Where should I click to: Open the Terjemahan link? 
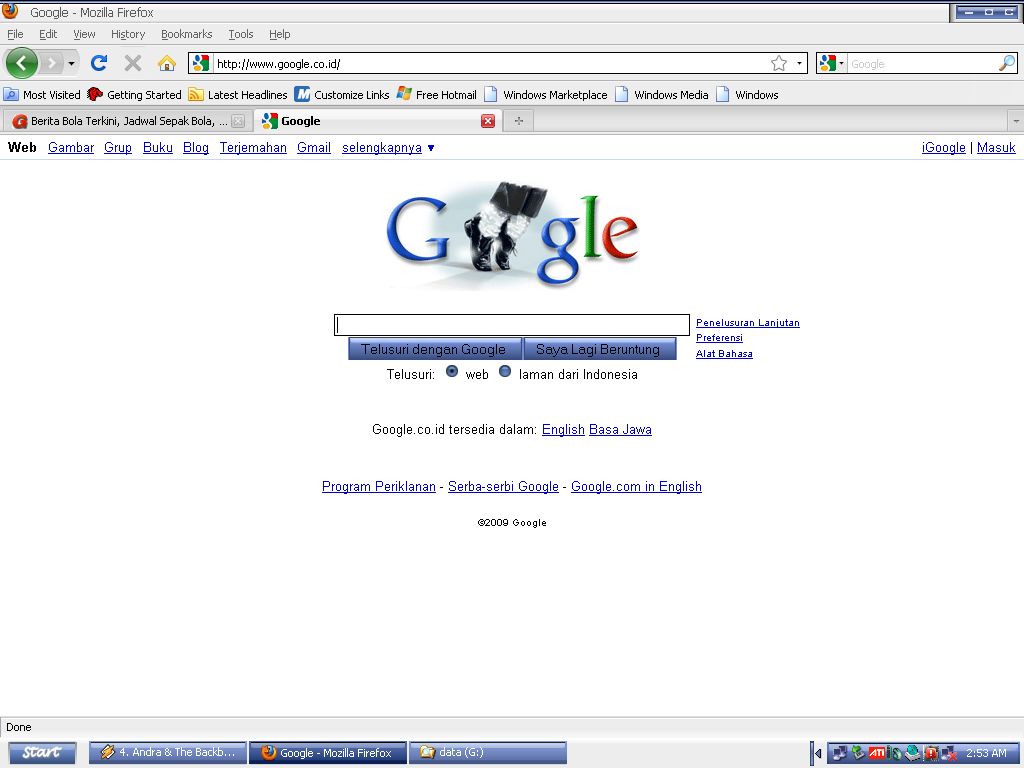click(253, 148)
